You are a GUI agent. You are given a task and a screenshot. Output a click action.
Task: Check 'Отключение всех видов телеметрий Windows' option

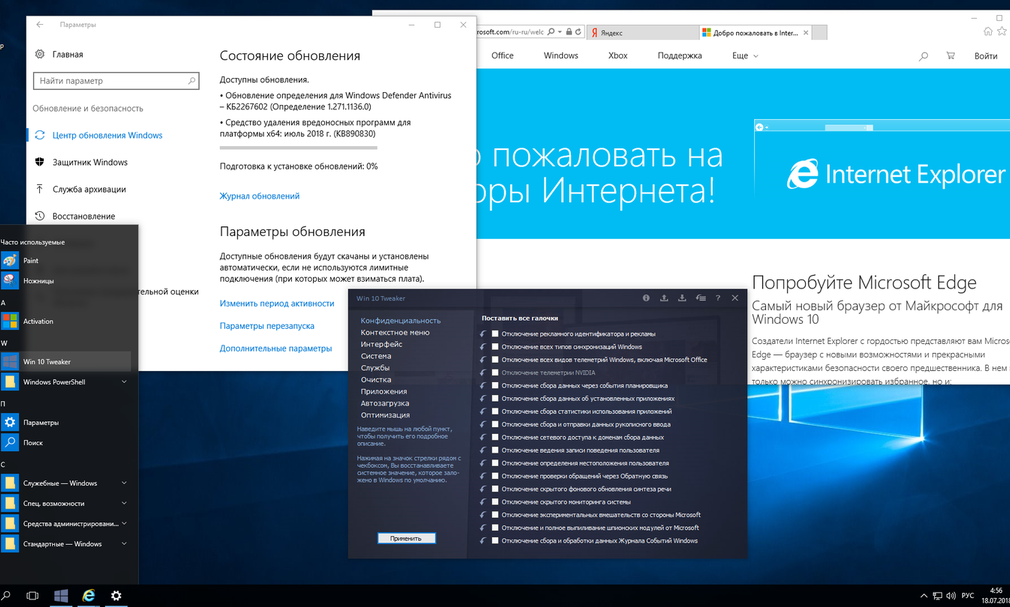click(x=495, y=360)
